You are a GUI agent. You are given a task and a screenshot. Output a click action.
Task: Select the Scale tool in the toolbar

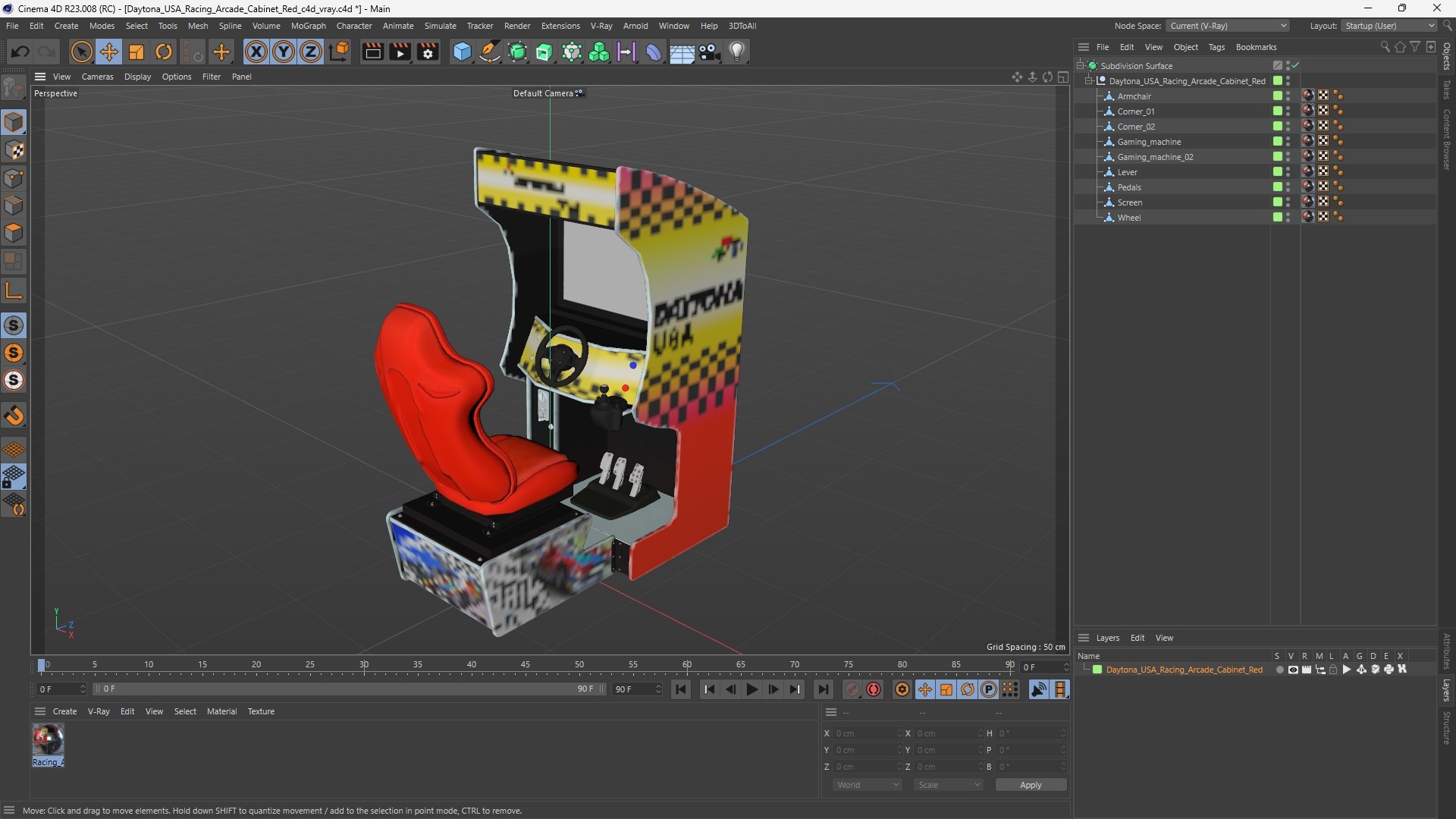click(136, 52)
